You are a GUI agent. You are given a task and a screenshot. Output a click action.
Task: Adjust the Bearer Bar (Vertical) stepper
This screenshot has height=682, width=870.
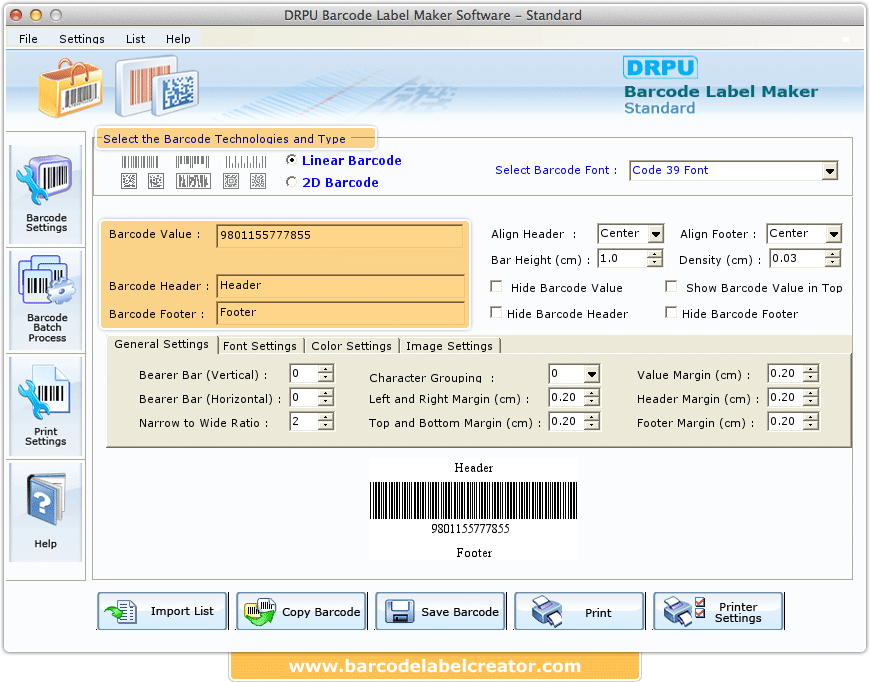pyautogui.click(x=326, y=373)
